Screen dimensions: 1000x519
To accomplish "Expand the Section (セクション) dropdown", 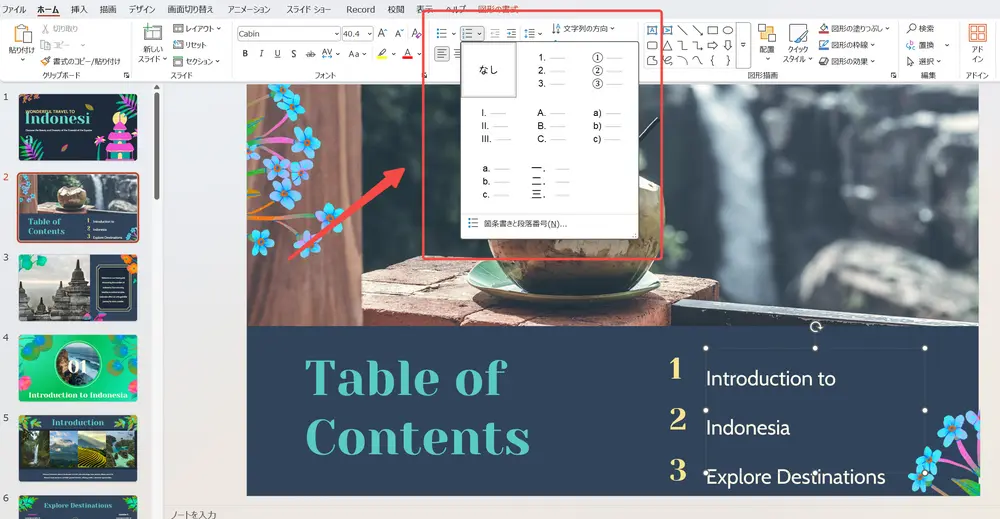I will coord(217,61).
